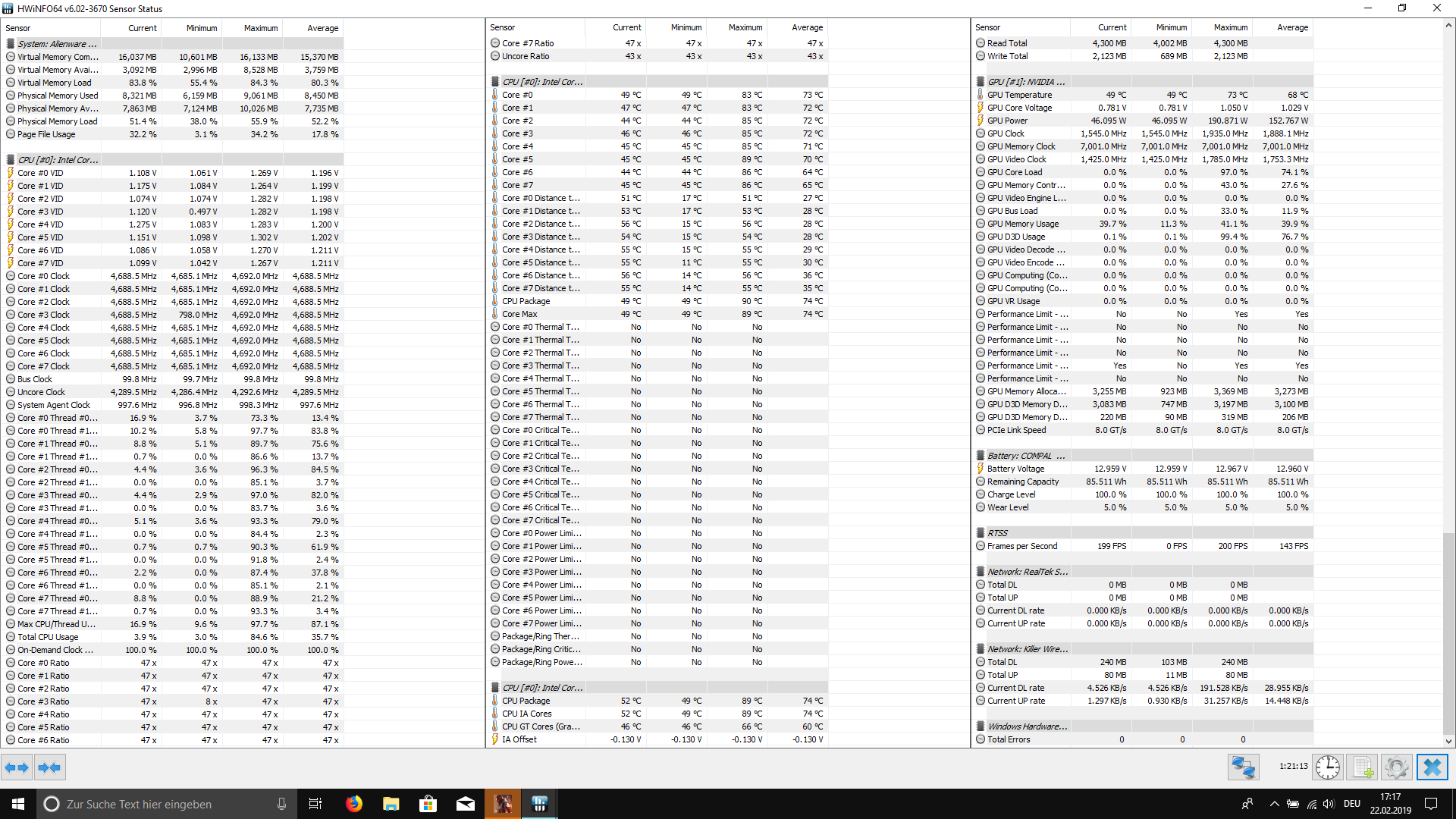Open Firefox from the taskbar
Screen dimensions: 1456x819
point(354,804)
